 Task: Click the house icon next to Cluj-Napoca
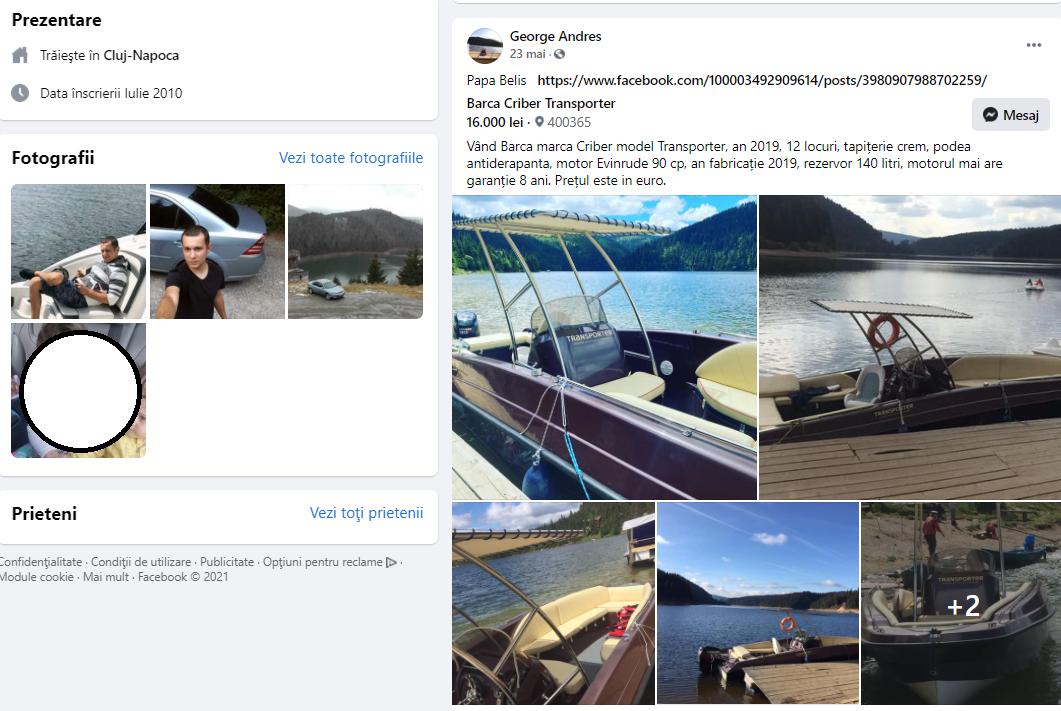20,55
